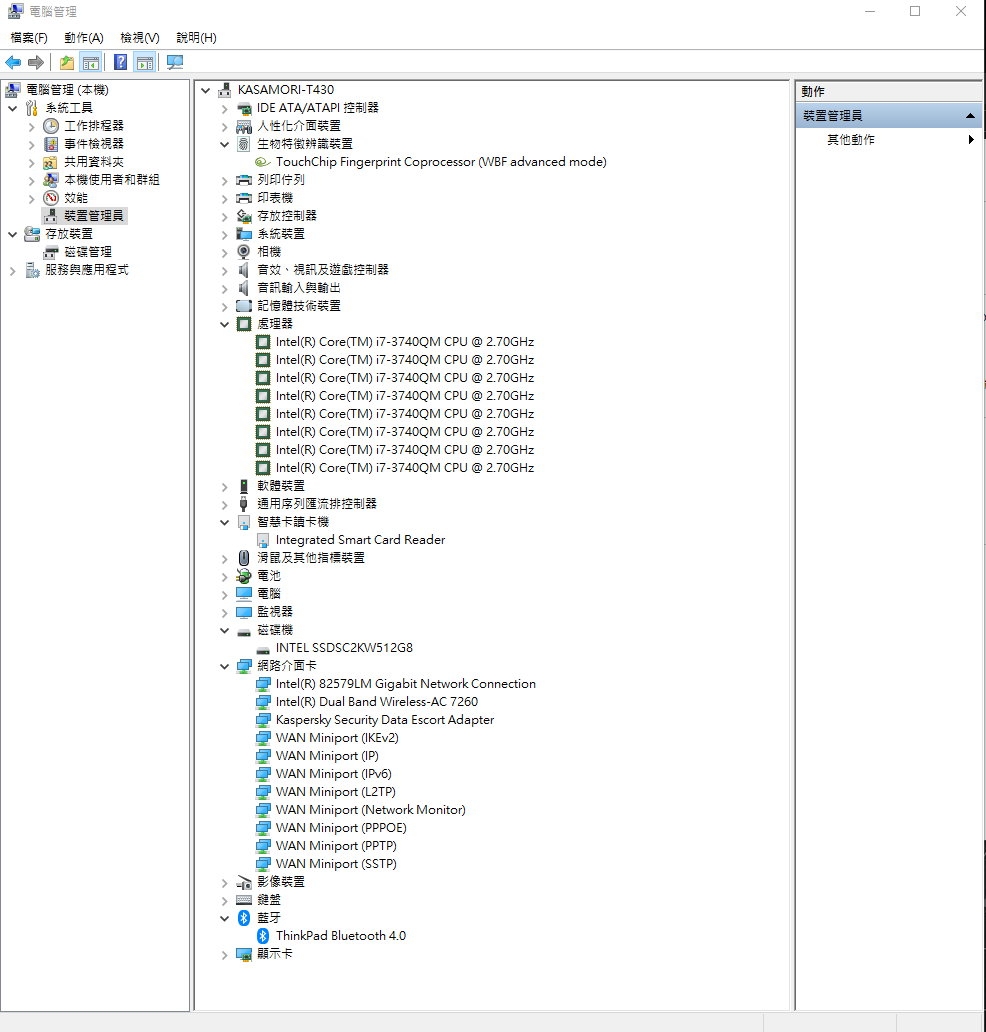
Task: Click the 影像裝置 imaging icon
Action: pyautogui.click(x=244, y=882)
